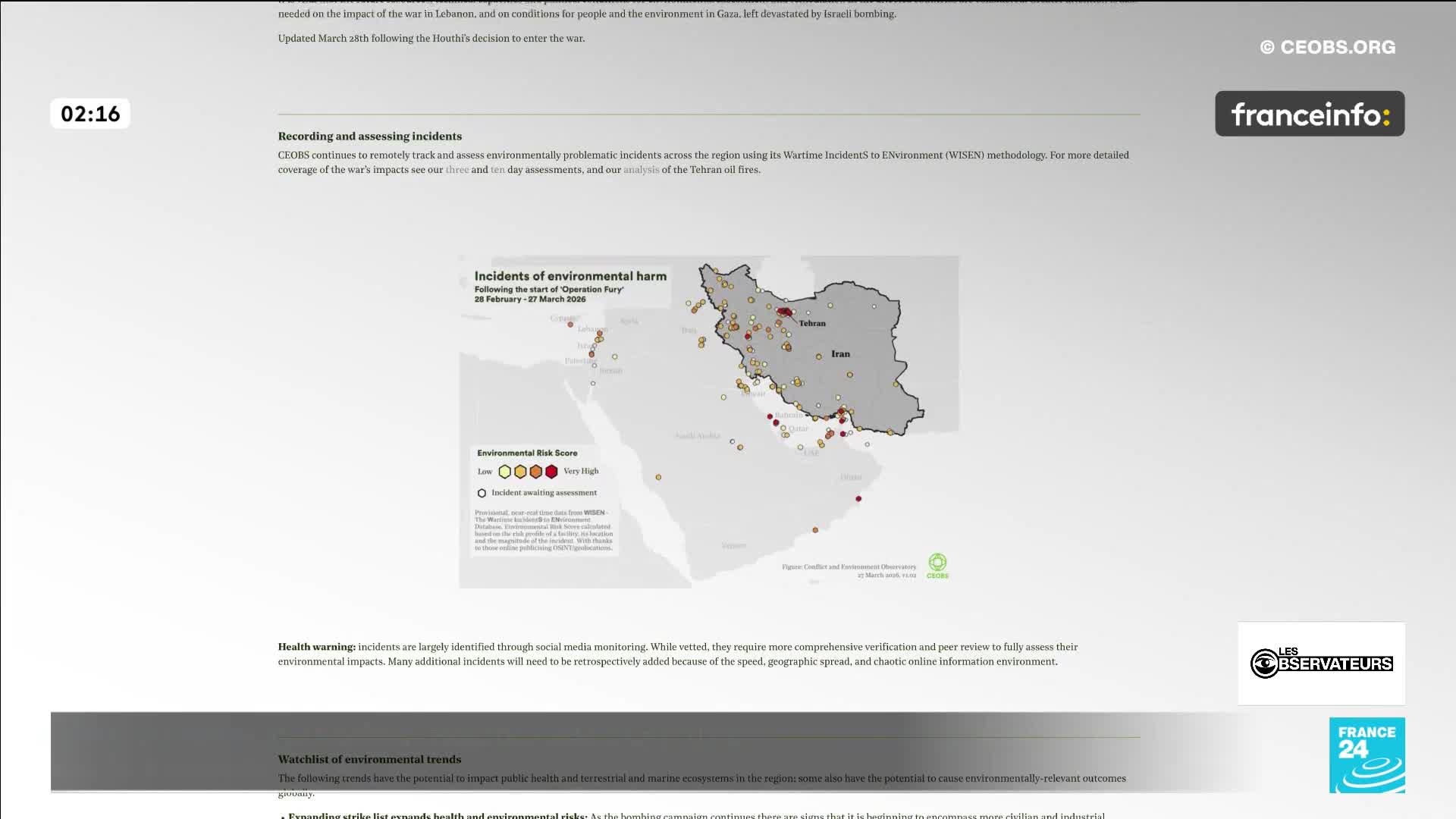Click the dark red Very High swatch
This screenshot has width=1456, height=819.
[551, 472]
